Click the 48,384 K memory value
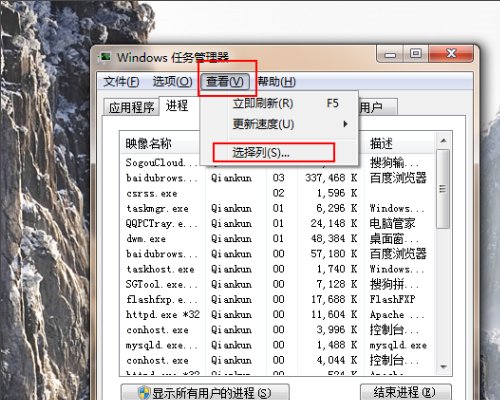Image resolution: width=500 pixels, height=400 pixels. click(x=334, y=239)
